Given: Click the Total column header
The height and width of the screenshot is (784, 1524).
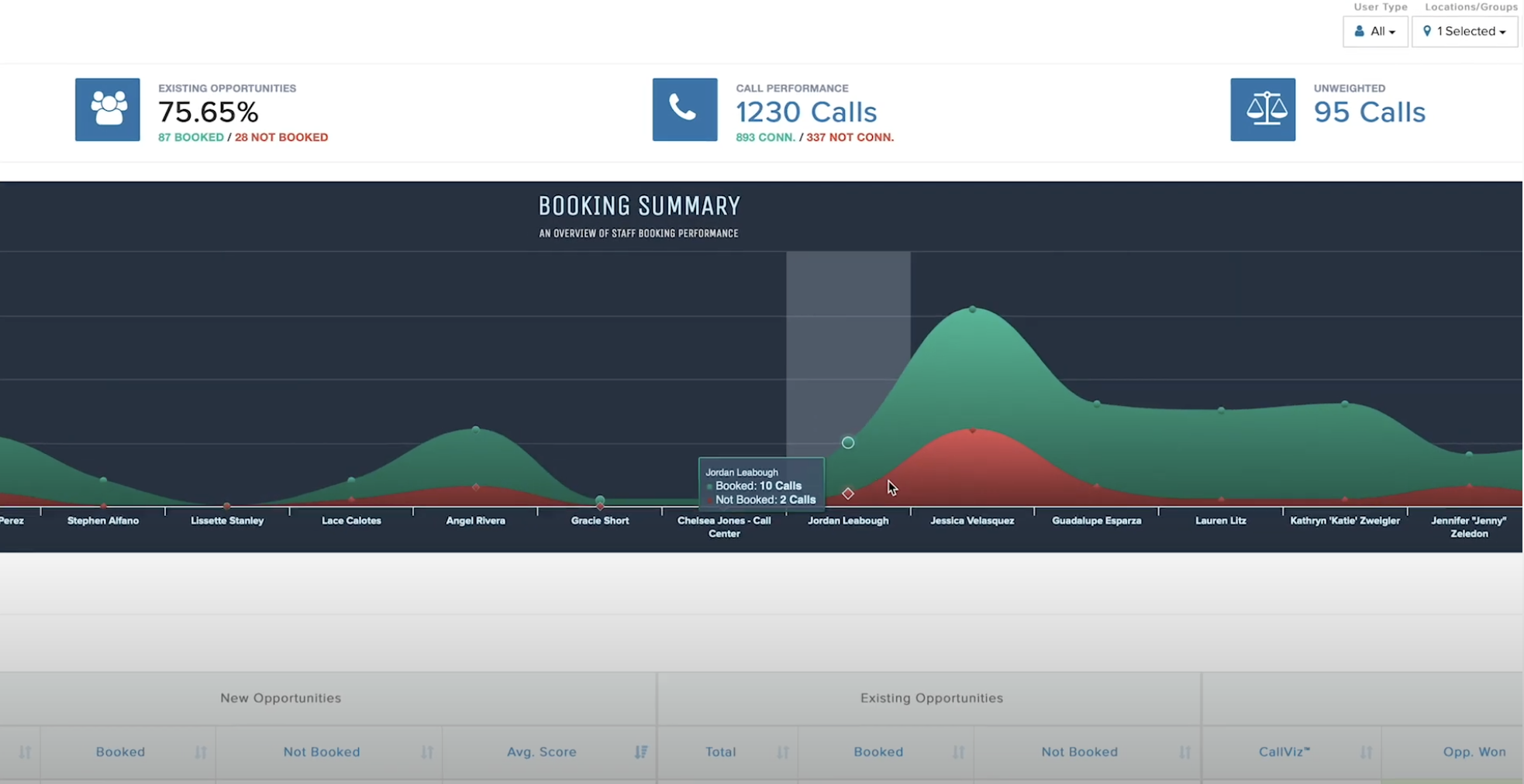Looking at the screenshot, I should (x=721, y=751).
